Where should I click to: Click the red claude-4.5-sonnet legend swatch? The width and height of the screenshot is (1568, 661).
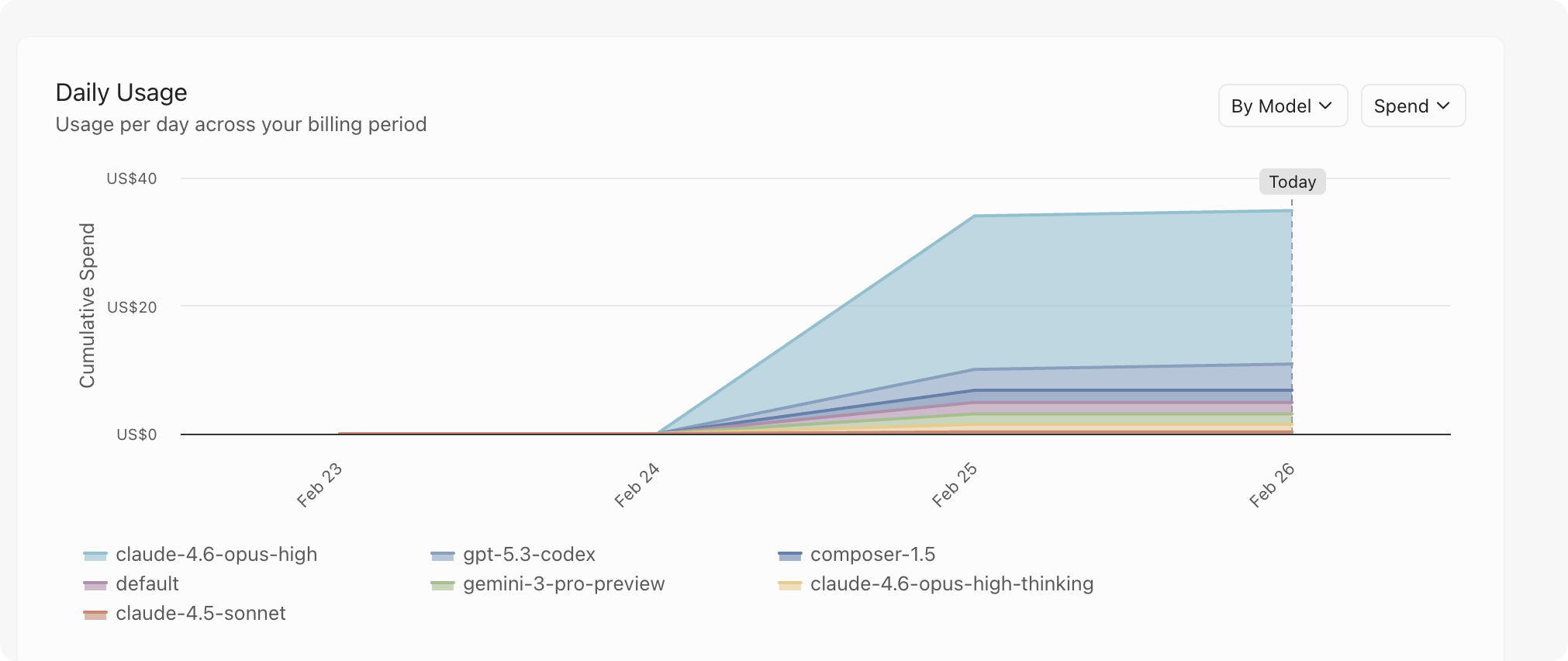(x=95, y=614)
